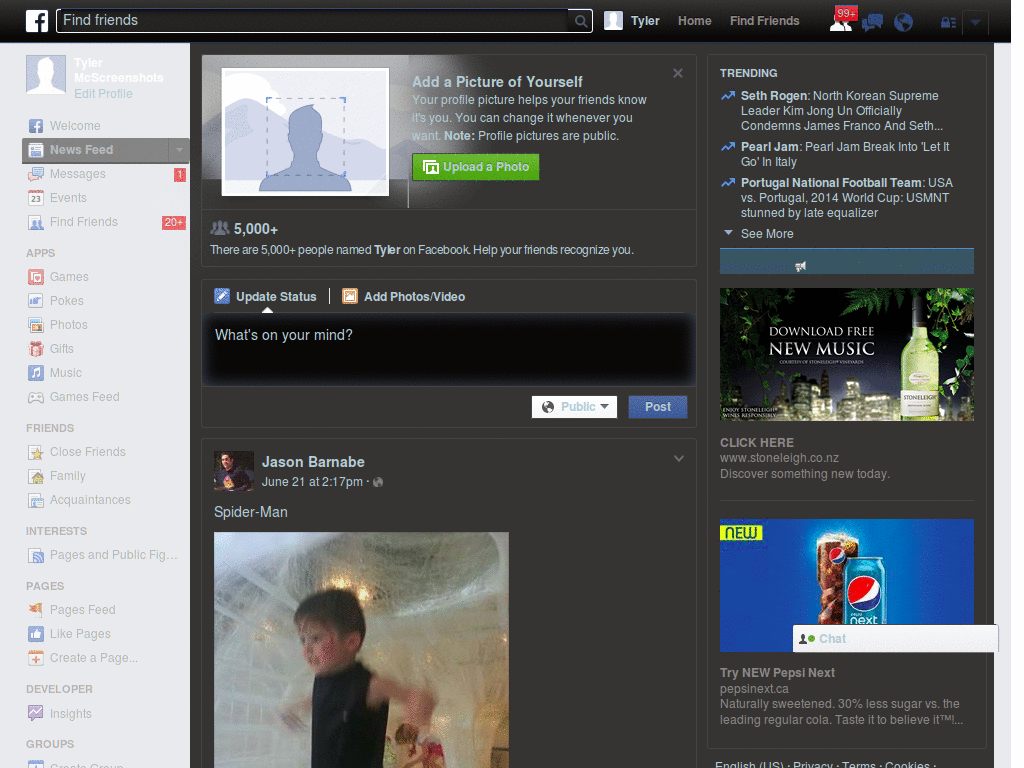Click the Acquaintances list icon
The height and width of the screenshot is (768, 1024).
click(x=36, y=500)
